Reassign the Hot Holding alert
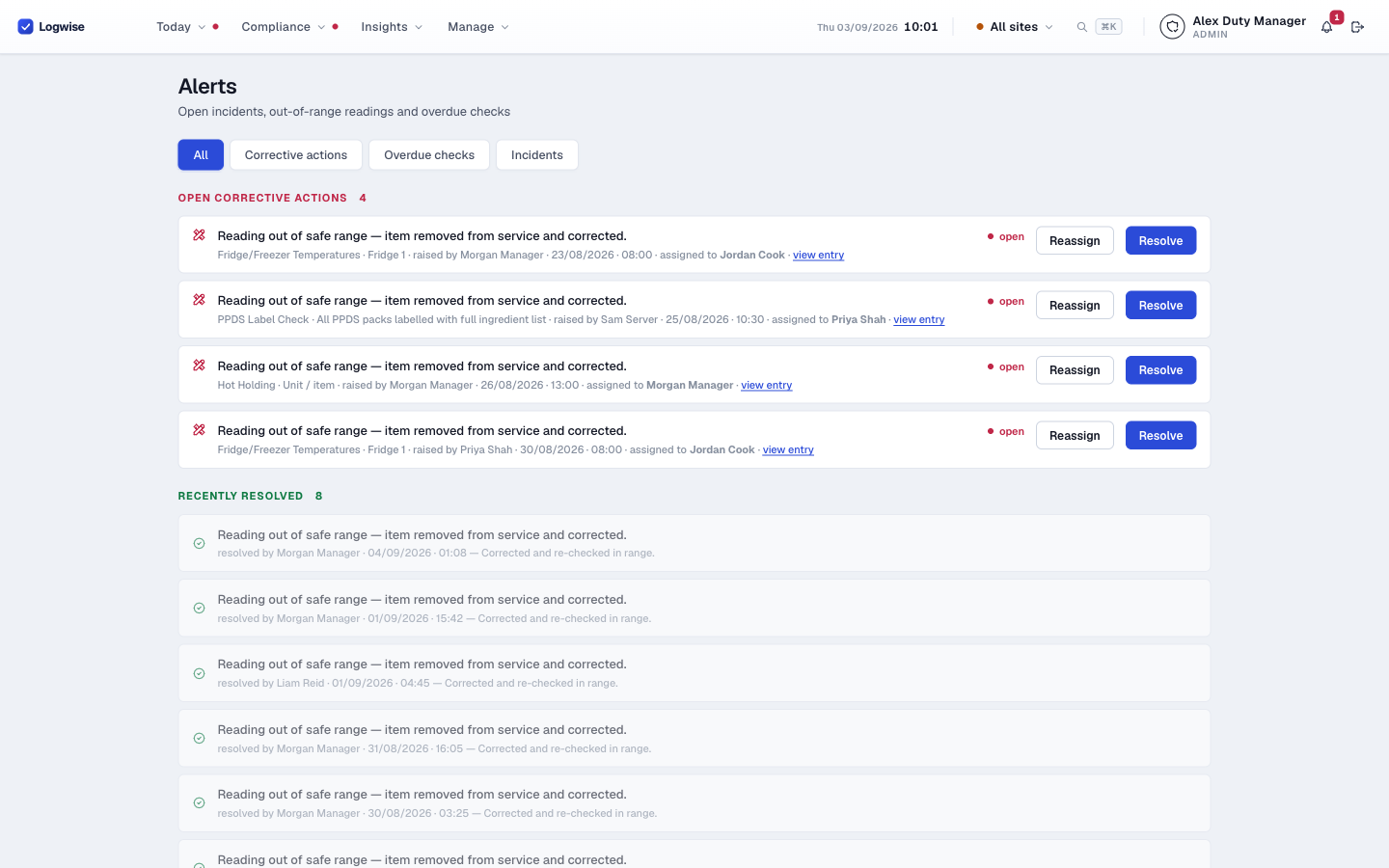The image size is (1389, 868). 1075,370
